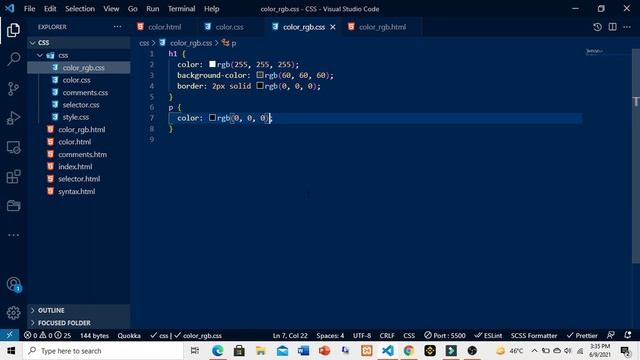
Task: Open the Terminal menu
Action: click(181, 9)
